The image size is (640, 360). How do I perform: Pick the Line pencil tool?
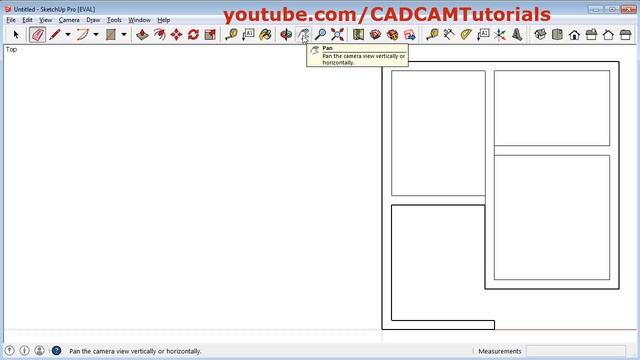55,35
